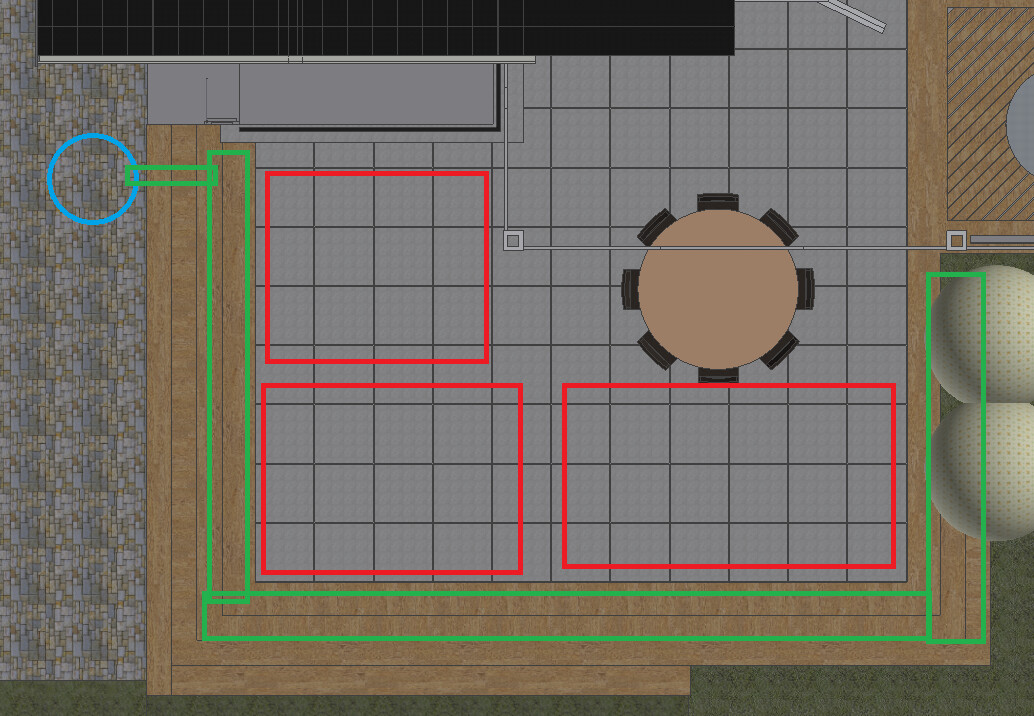Select the lower-left red rectangle outline

[391, 386]
